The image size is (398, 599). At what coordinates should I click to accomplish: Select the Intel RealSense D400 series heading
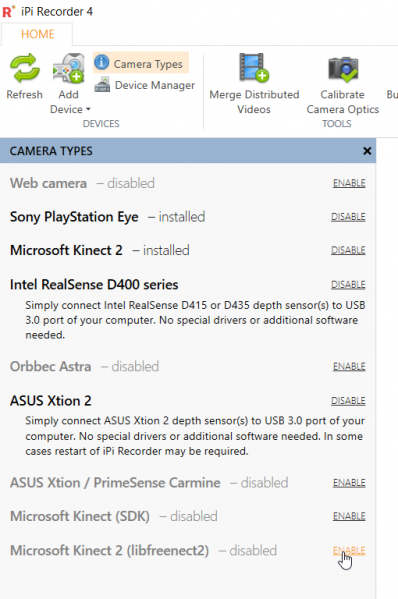coord(94,285)
